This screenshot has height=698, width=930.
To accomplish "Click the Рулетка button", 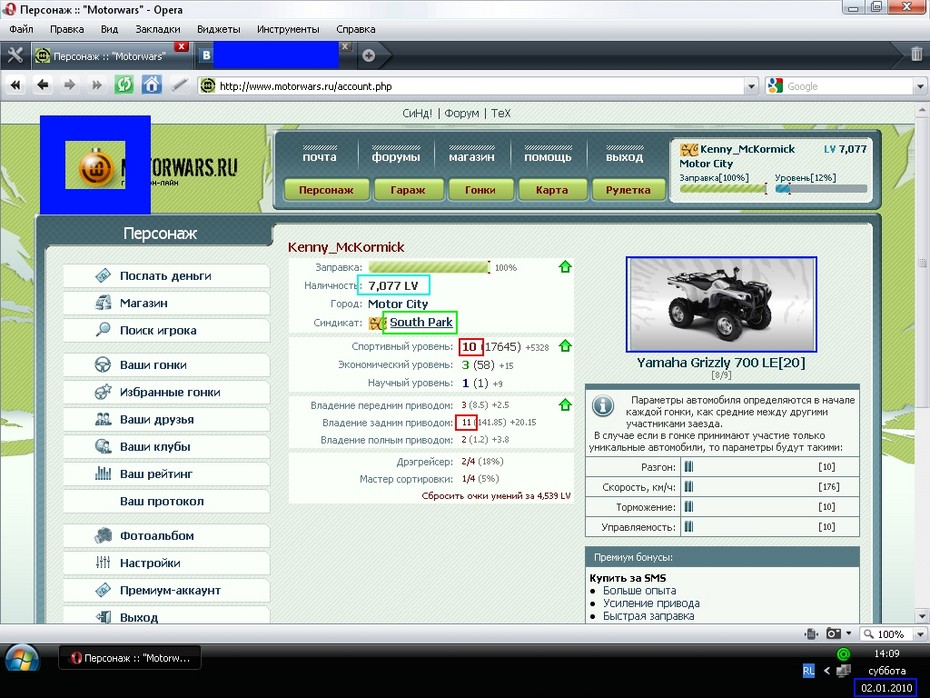I will click(x=628, y=190).
